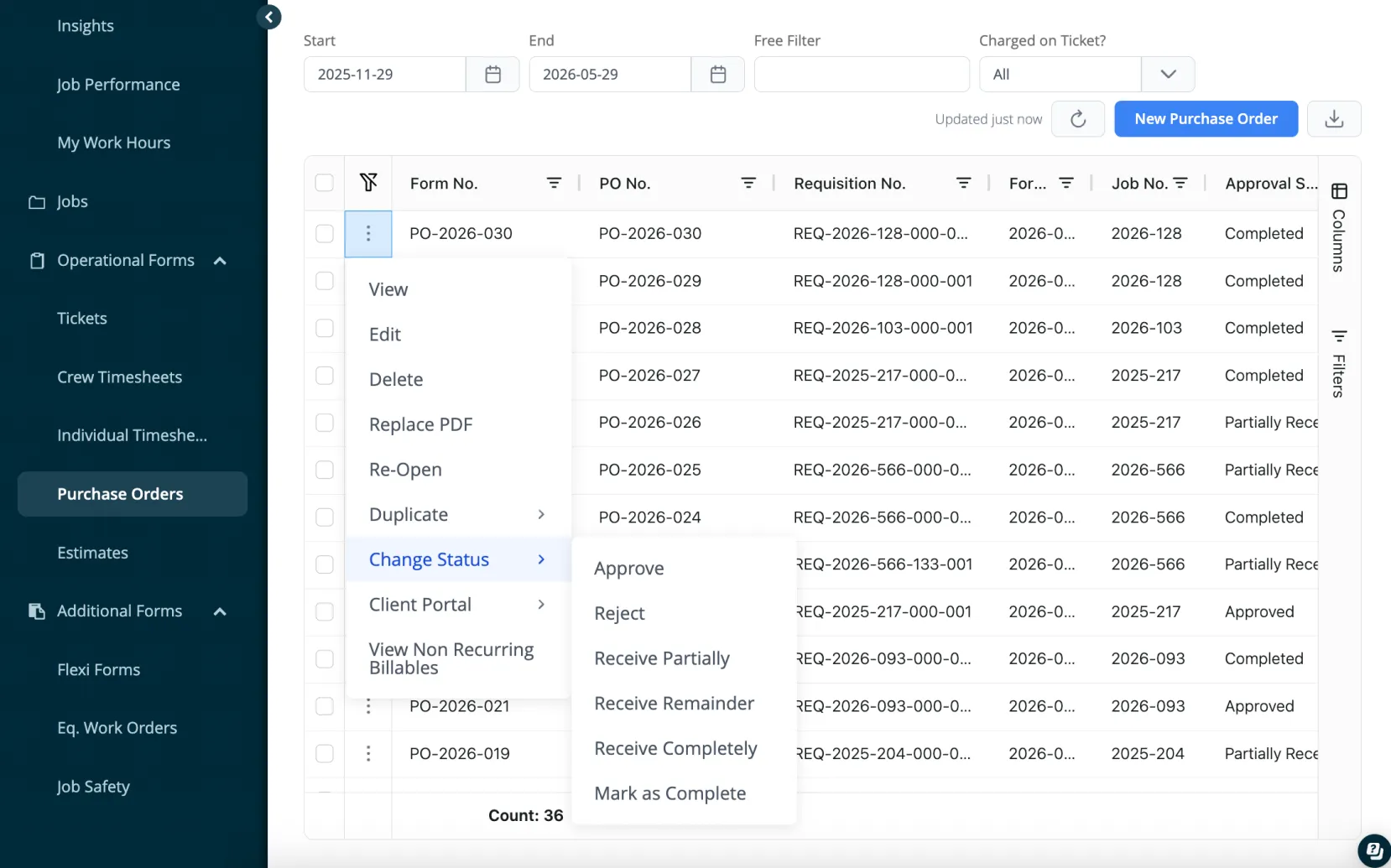Viewport: 1391px width, 868px height.
Task: Choose Mark as Complete option
Action: pos(684,793)
